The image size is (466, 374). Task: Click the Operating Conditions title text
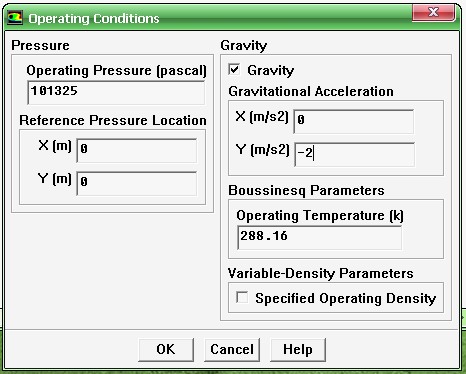94,19
